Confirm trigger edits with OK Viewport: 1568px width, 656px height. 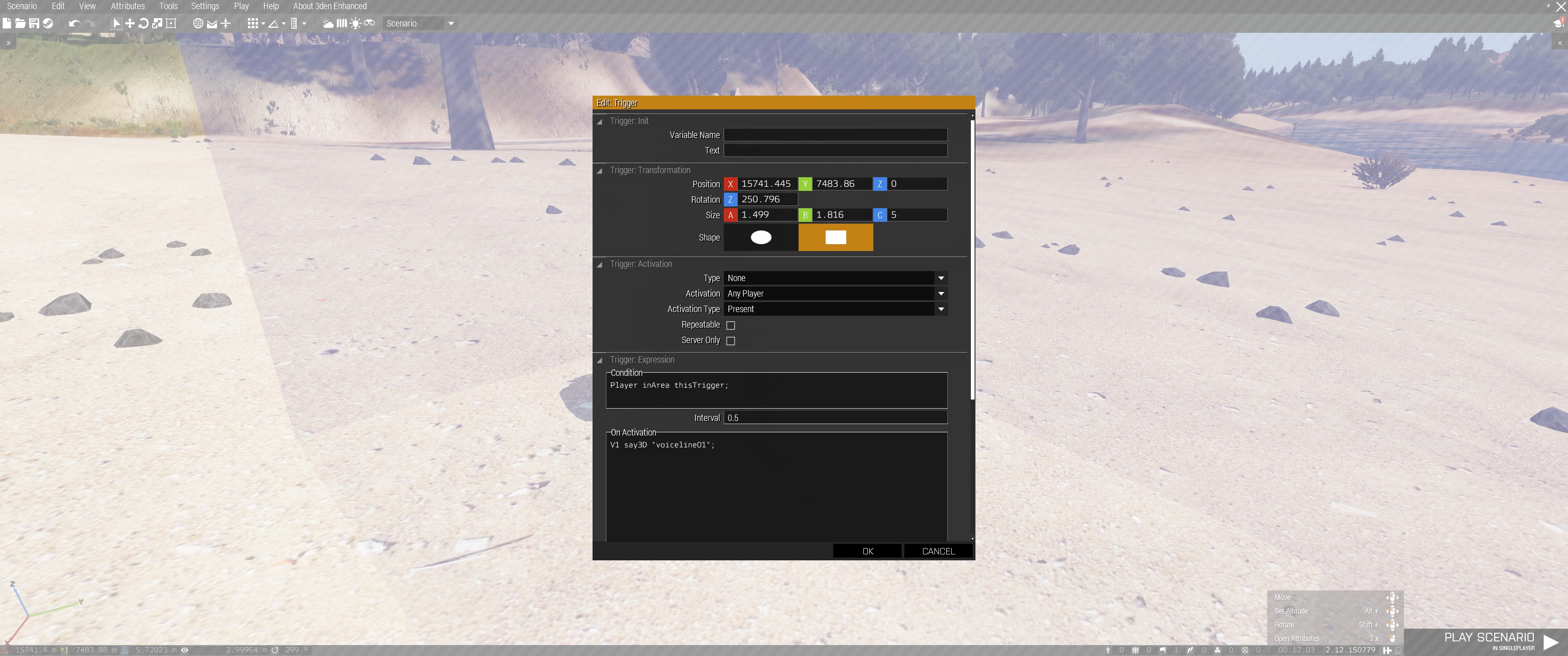coord(867,551)
